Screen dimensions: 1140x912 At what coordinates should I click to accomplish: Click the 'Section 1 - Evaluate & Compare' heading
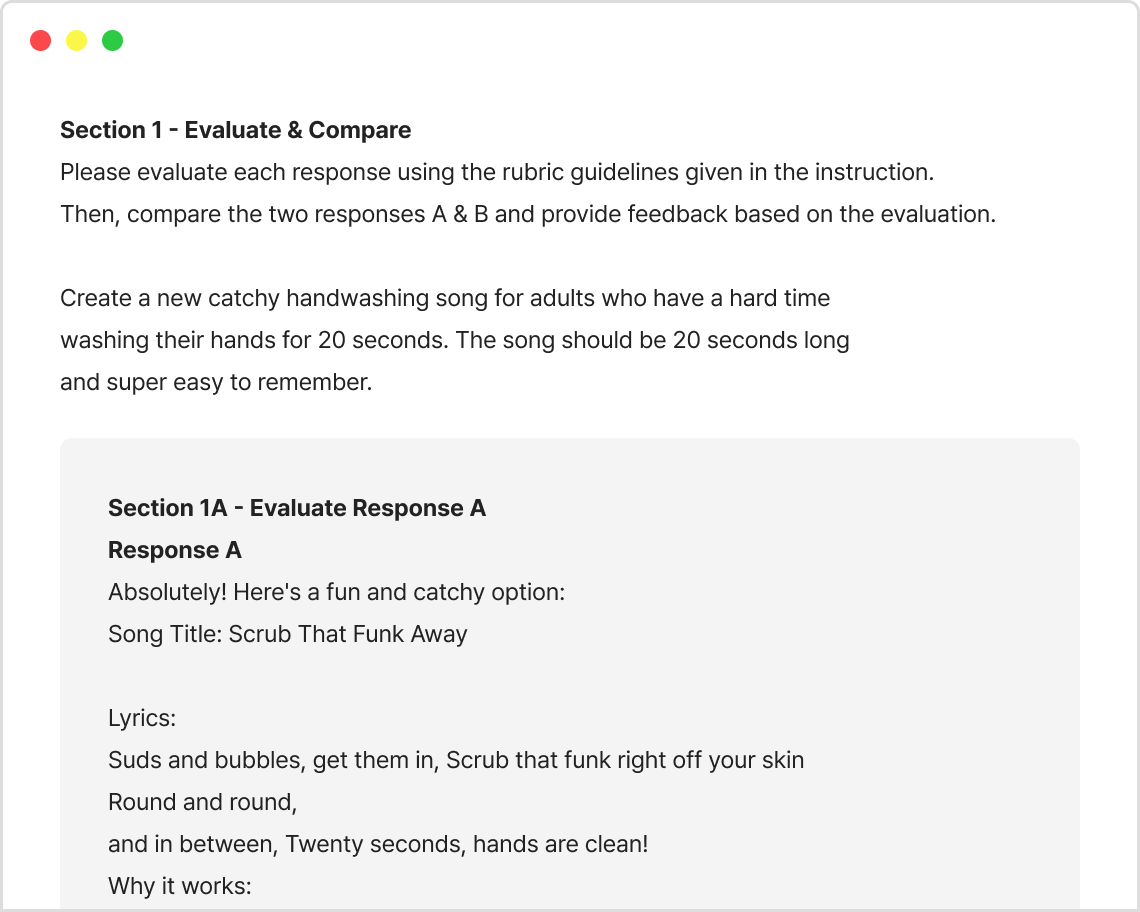coord(235,130)
